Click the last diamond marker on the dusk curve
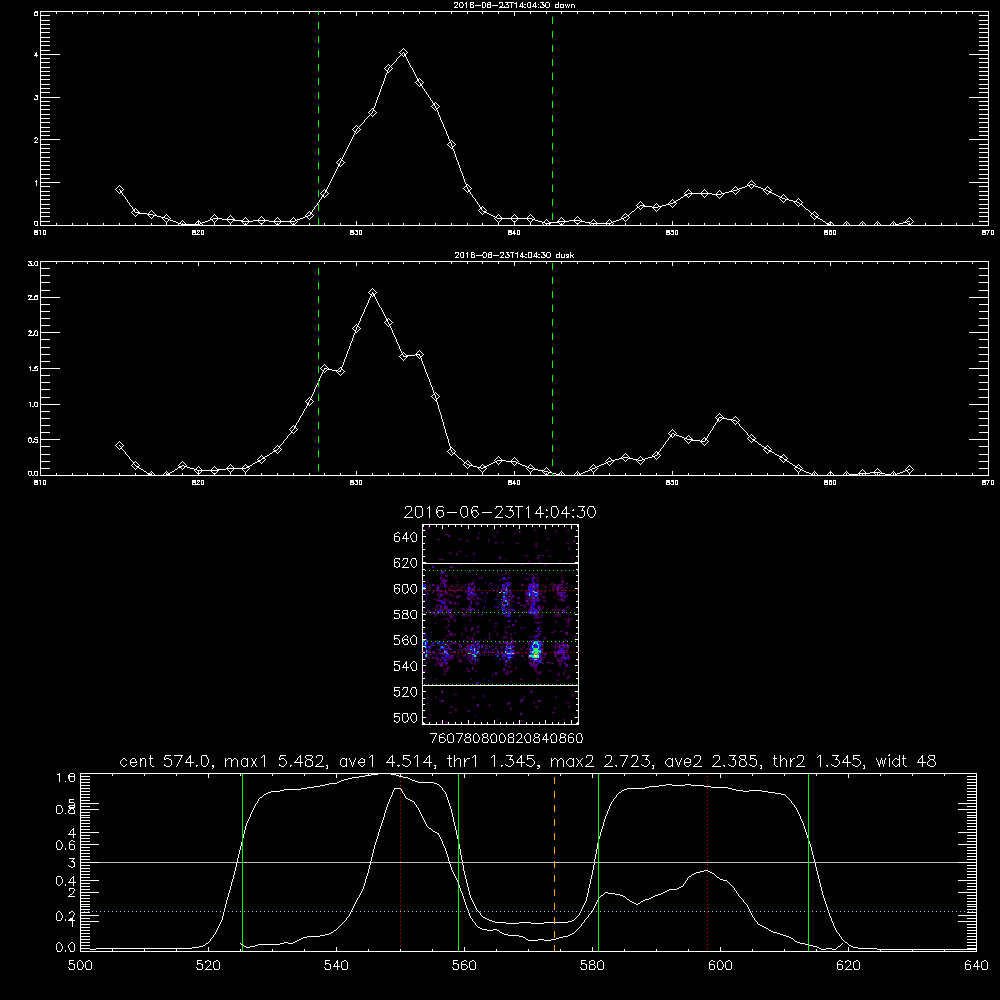 pos(909,470)
